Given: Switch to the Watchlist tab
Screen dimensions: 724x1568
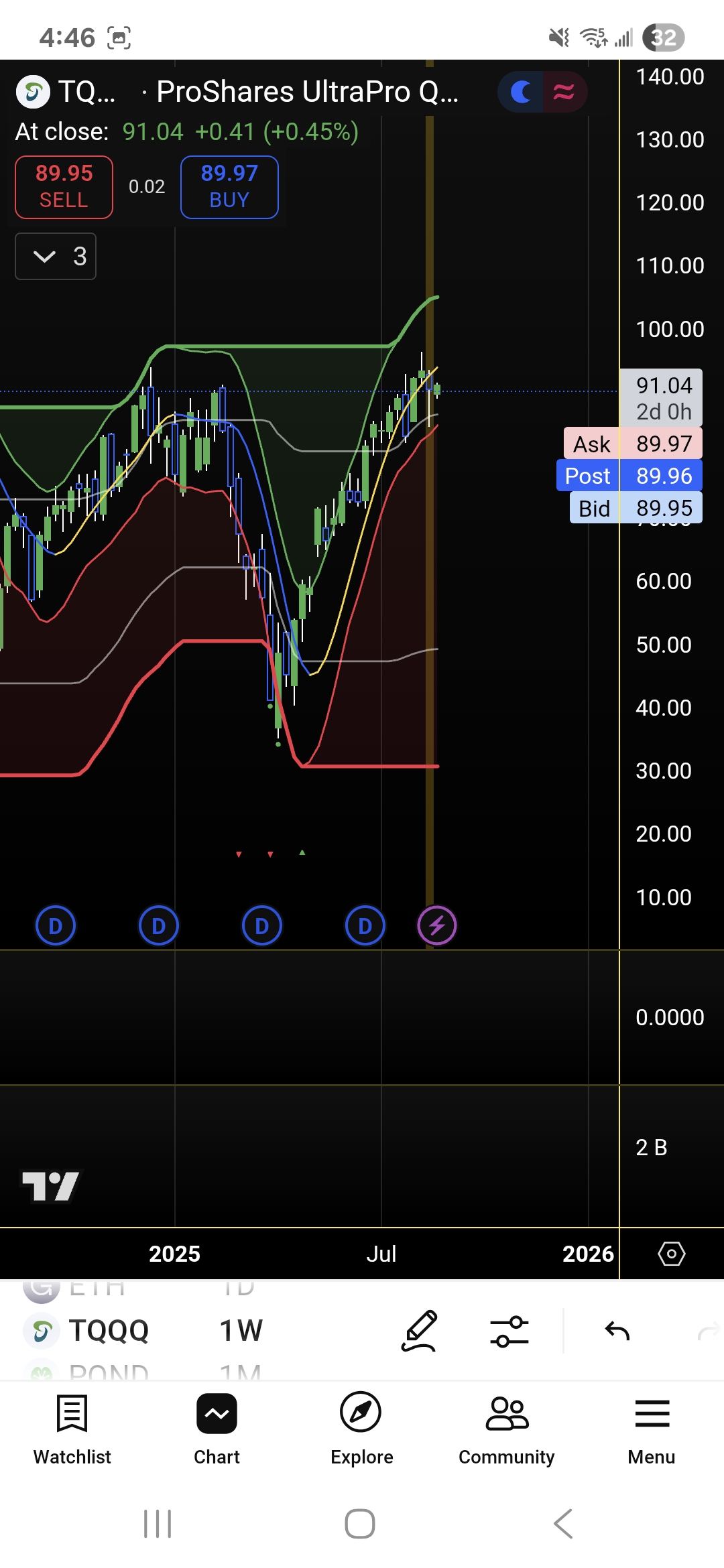Looking at the screenshot, I should (x=72, y=1430).
